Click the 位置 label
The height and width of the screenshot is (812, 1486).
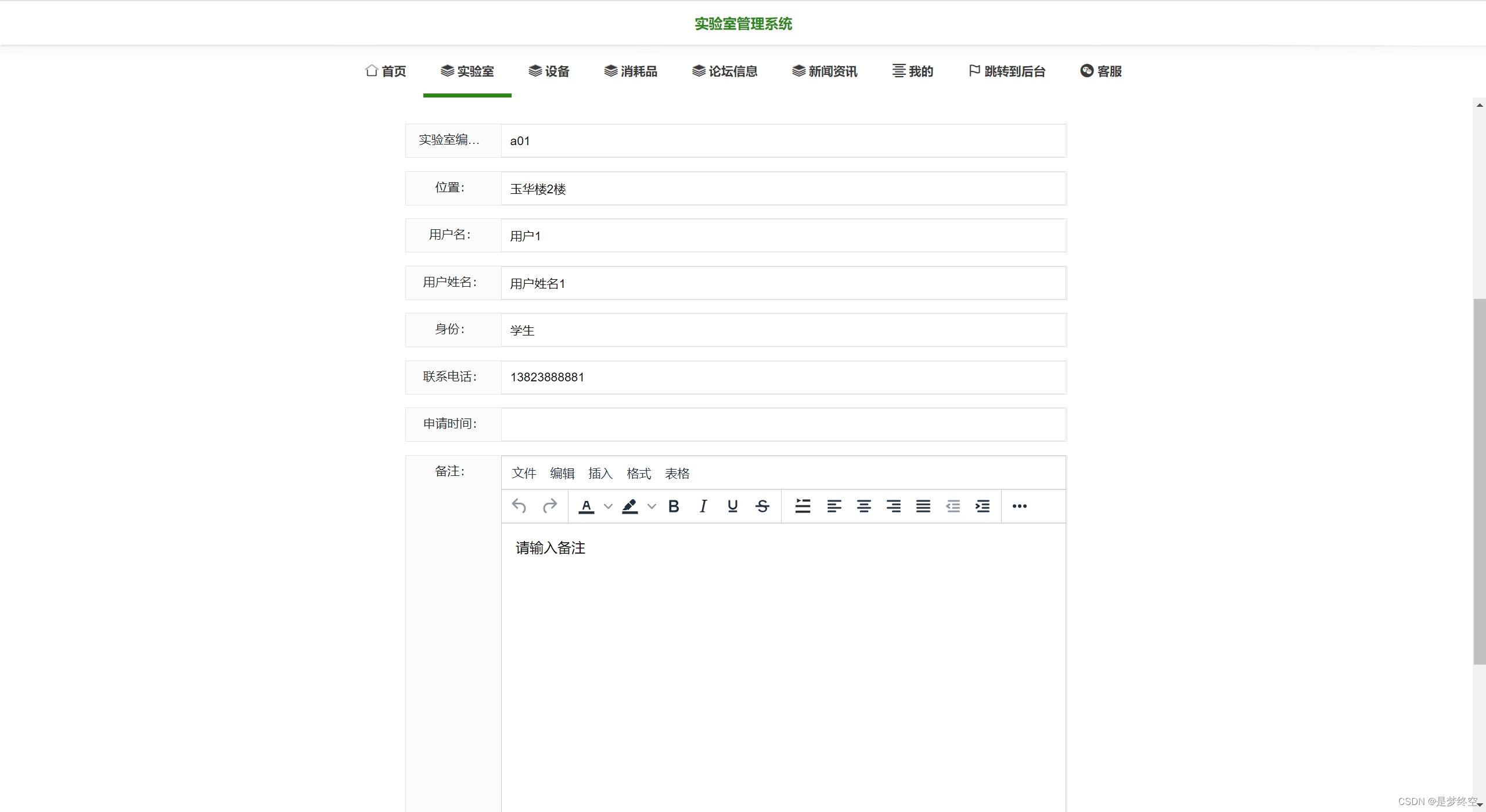tap(450, 187)
